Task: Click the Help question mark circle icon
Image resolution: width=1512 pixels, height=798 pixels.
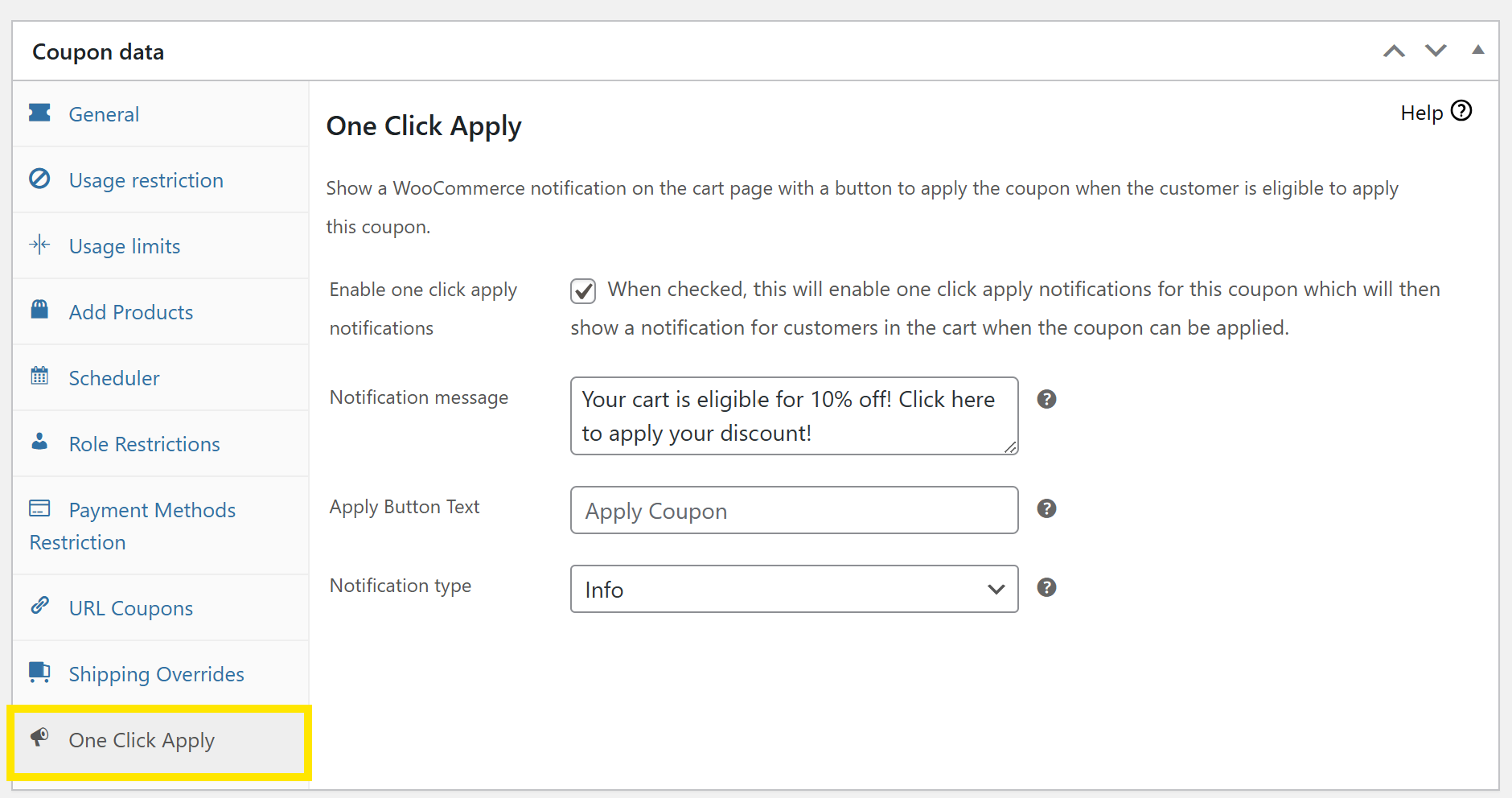Action: pos(1461,111)
